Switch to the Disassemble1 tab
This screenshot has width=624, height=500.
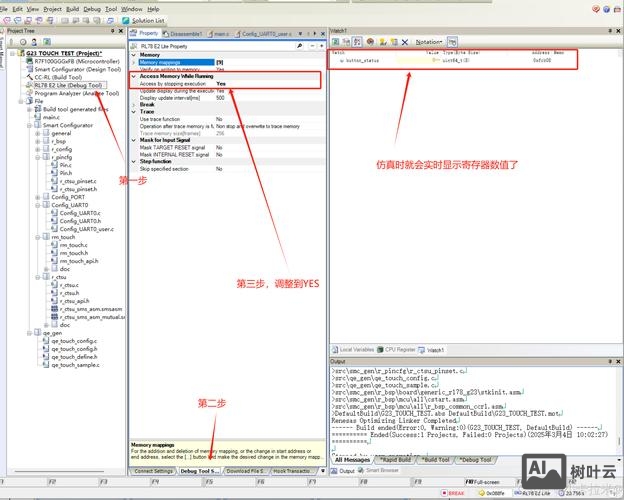[x=185, y=33]
